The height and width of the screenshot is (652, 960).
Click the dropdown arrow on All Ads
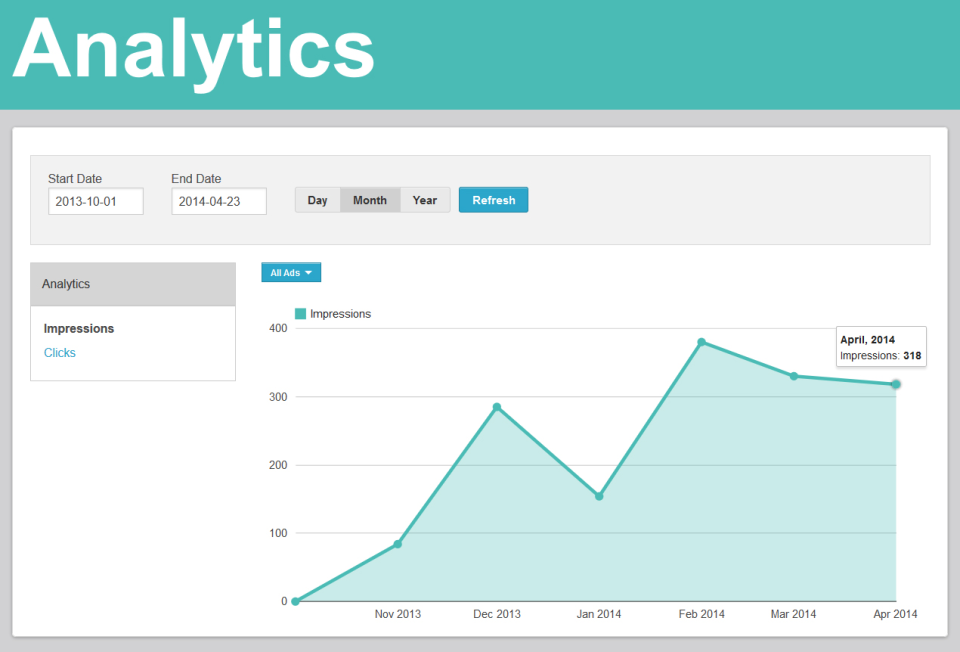pyautogui.click(x=310, y=272)
